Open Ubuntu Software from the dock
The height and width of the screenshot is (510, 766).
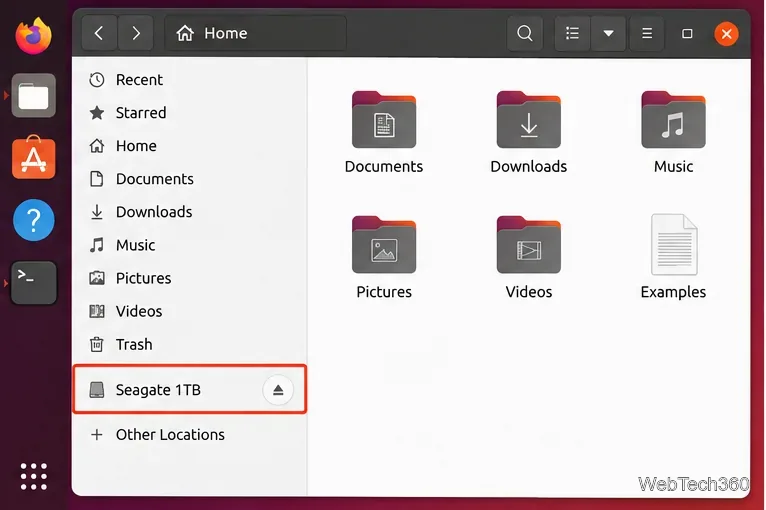pos(33,157)
